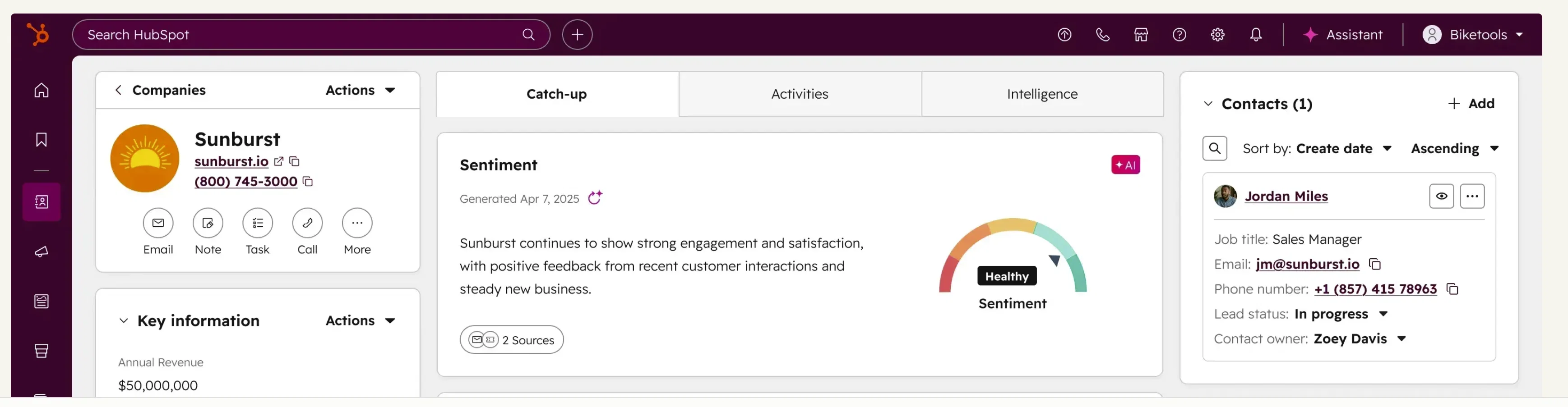
Task: Open the marketplace storefront icon
Action: [1141, 35]
